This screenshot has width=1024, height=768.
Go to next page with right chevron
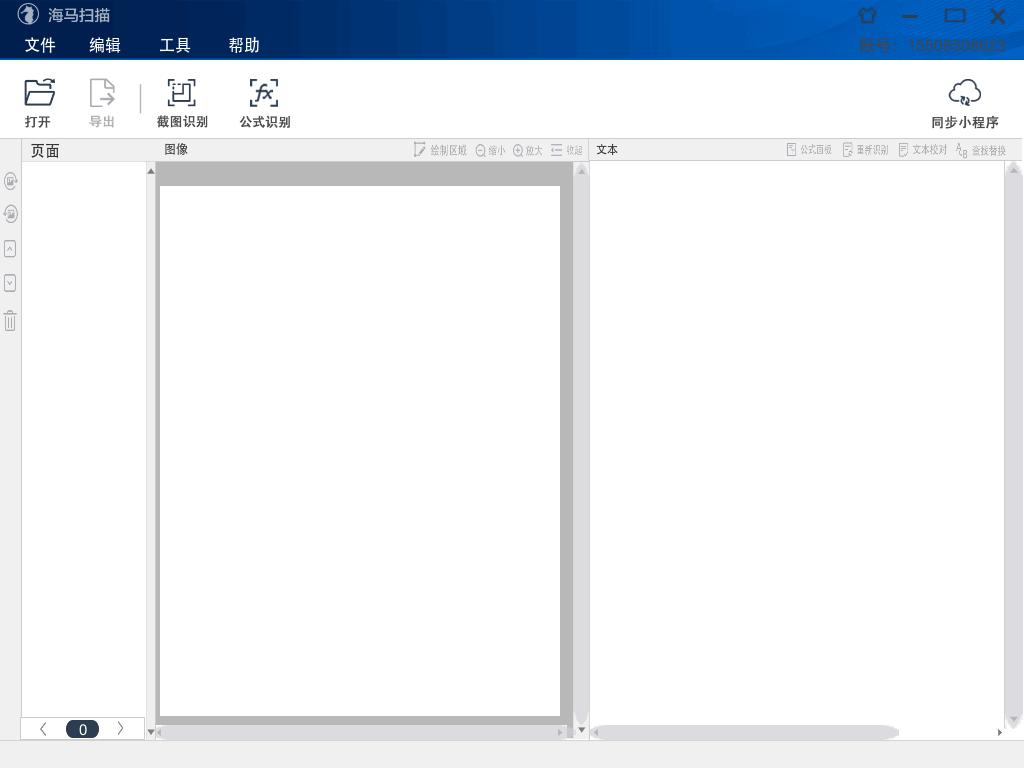tap(120, 729)
